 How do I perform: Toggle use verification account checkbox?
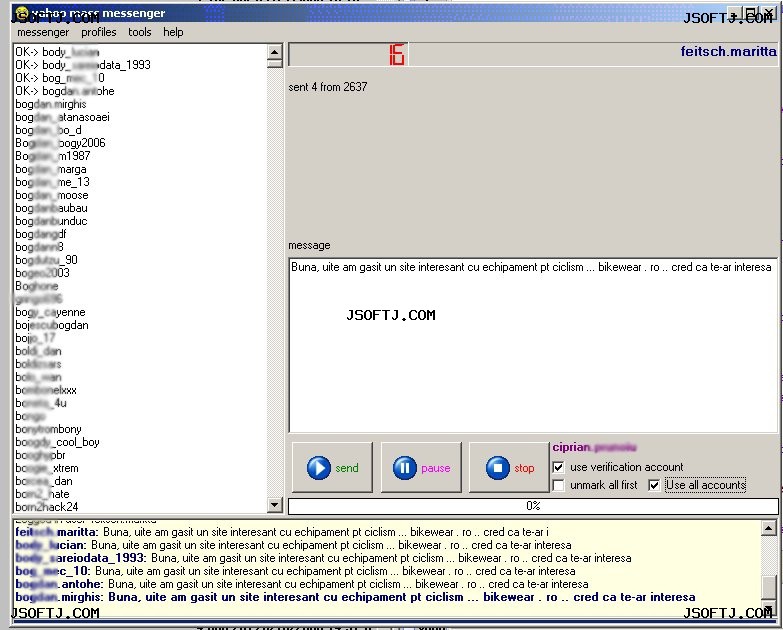pos(558,467)
